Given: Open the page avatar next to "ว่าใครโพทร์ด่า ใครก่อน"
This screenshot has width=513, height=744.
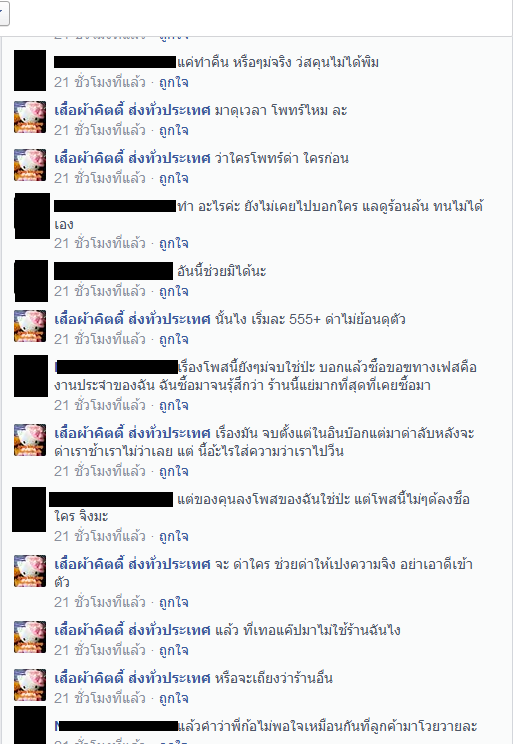Looking at the screenshot, I should click(x=30, y=165).
